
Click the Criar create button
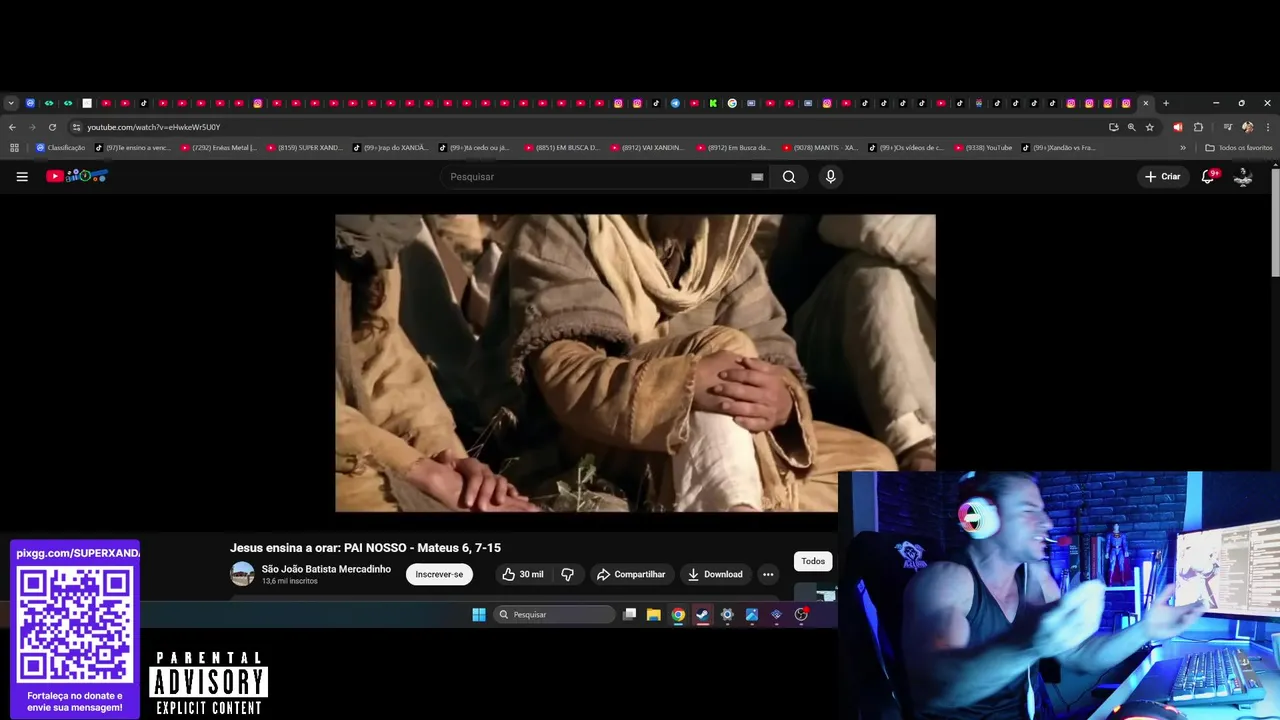click(1163, 177)
